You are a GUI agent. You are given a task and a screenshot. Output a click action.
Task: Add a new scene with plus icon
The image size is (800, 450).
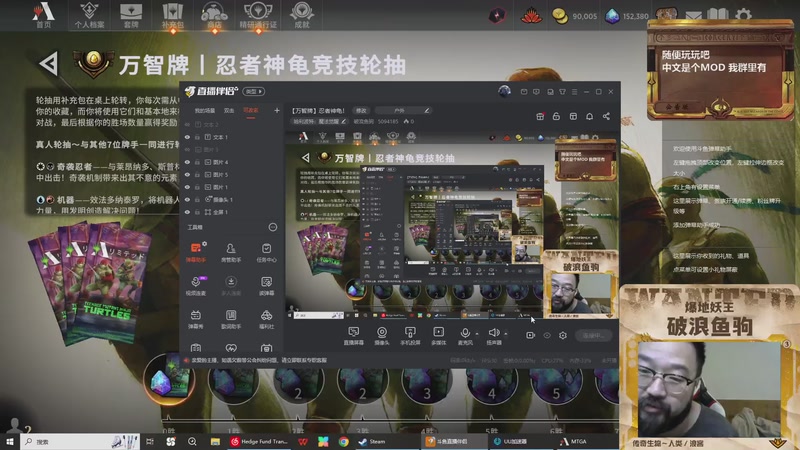[x=277, y=110]
